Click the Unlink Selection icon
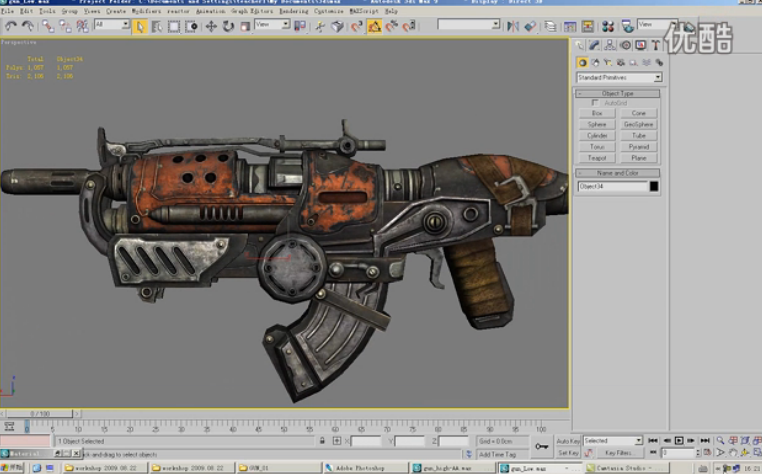 (x=65, y=26)
